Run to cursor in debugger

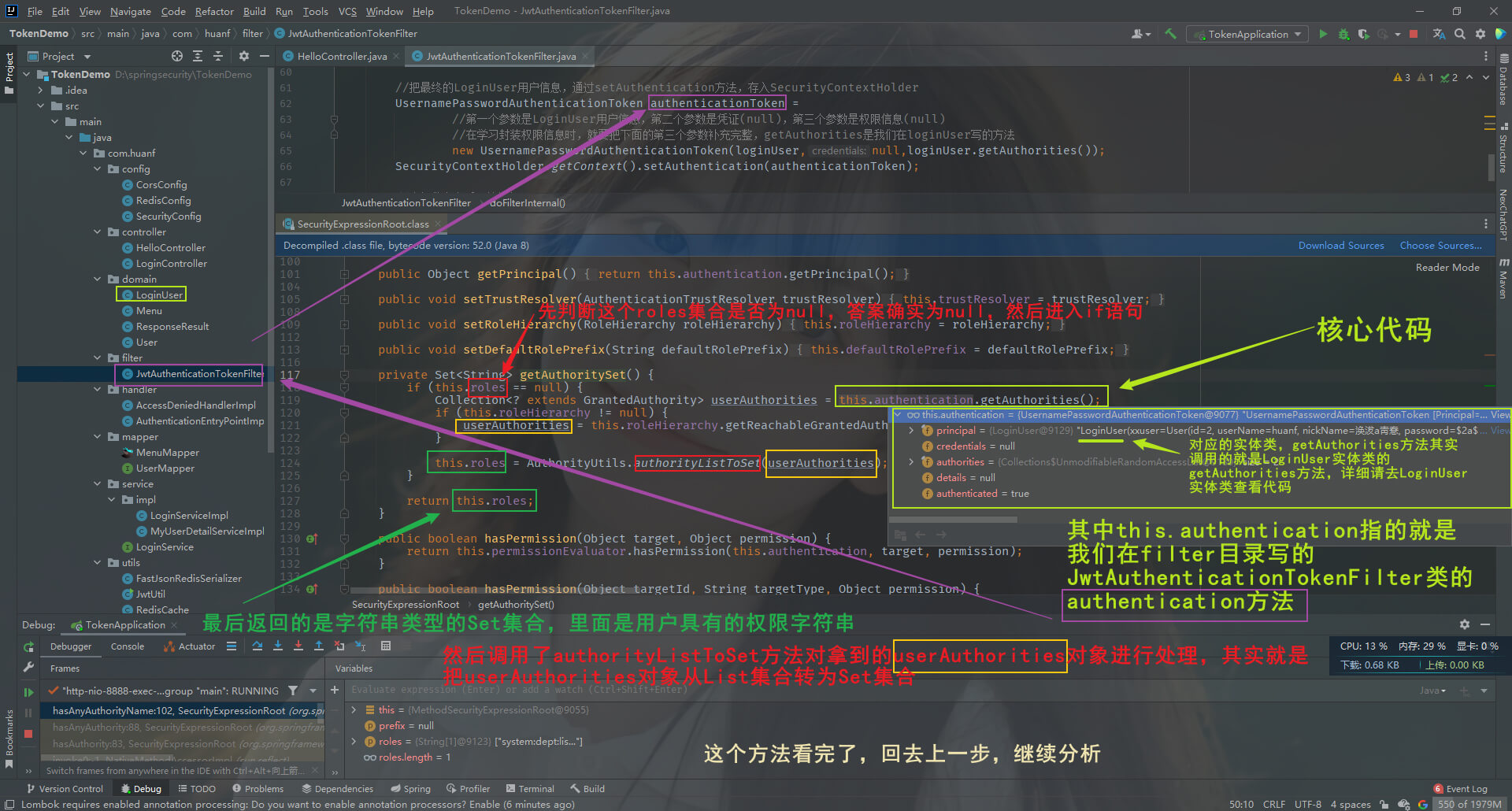click(360, 646)
